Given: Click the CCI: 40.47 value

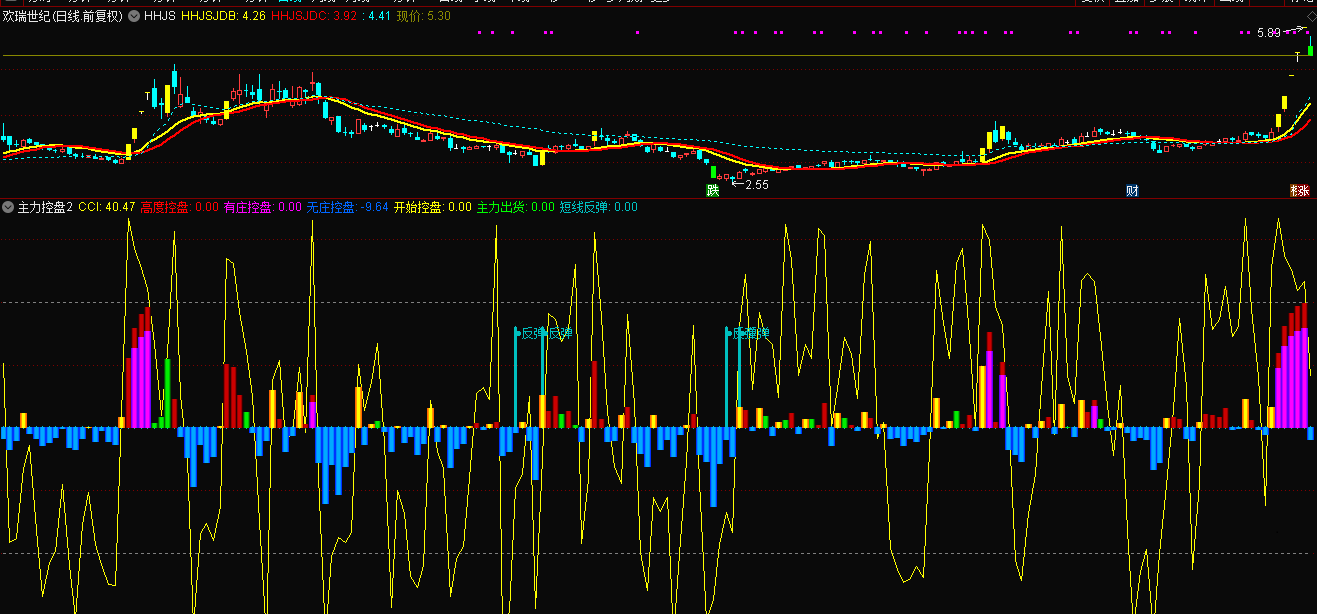Looking at the screenshot, I should pyautogui.click(x=107, y=207).
